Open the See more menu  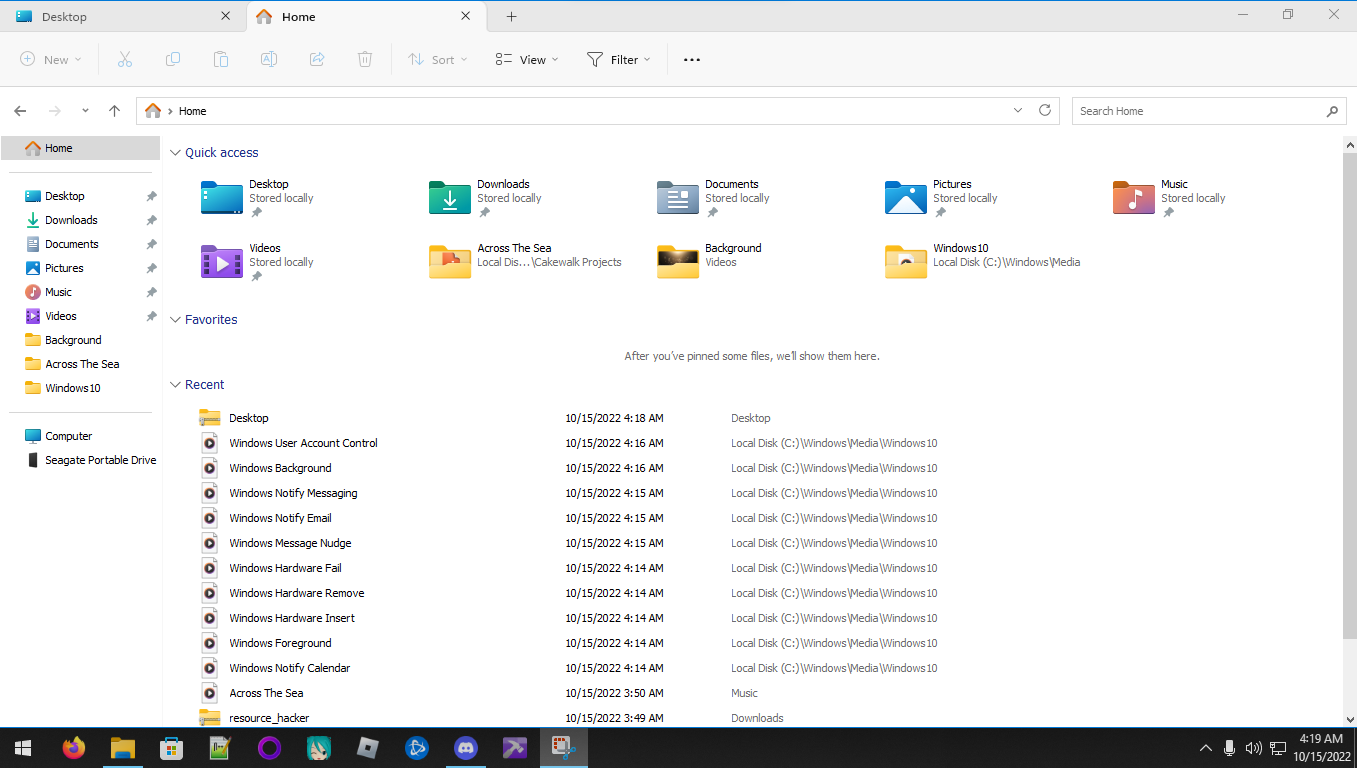point(691,59)
